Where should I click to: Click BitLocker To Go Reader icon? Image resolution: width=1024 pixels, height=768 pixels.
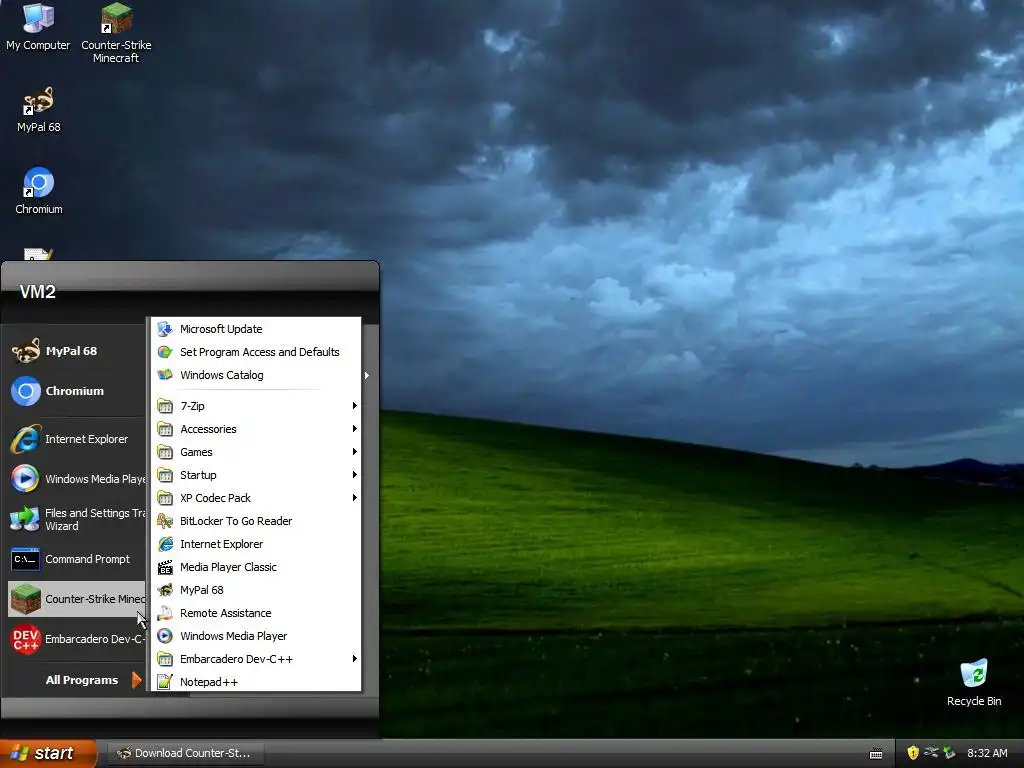click(x=165, y=521)
